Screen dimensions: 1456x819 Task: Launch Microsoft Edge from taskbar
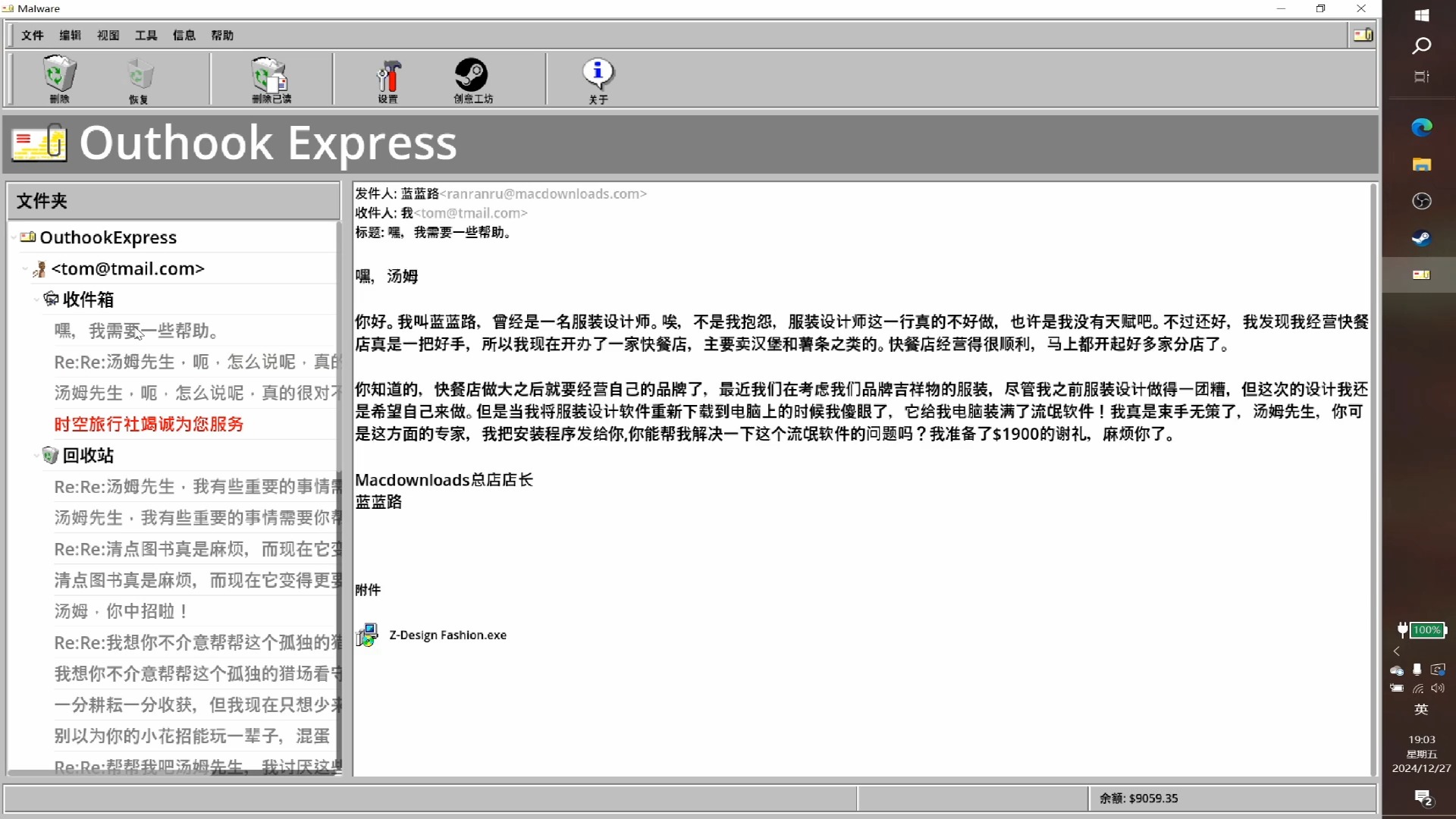[1422, 127]
